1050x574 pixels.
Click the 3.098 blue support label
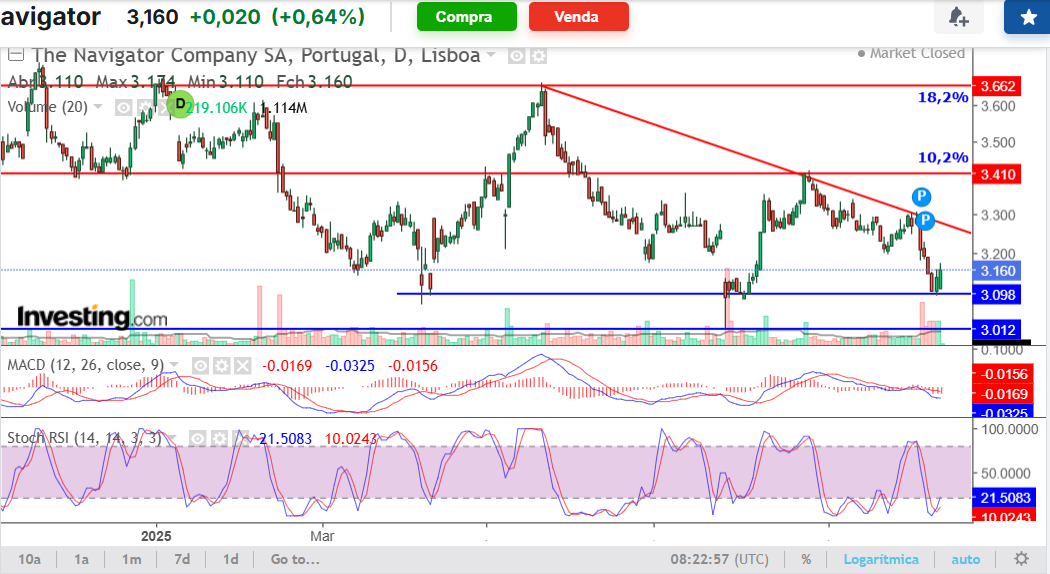(997, 295)
